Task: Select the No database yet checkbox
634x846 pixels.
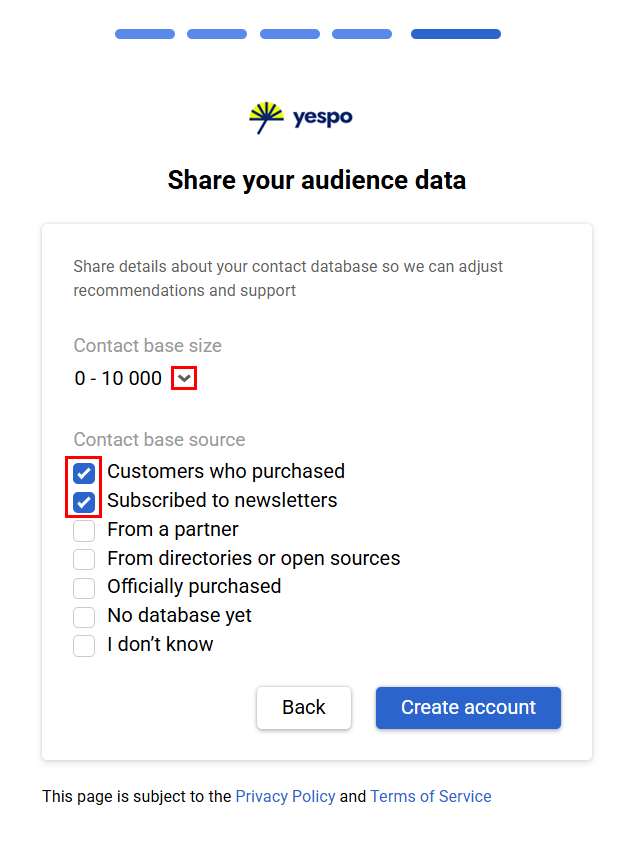Action: [84, 617]
